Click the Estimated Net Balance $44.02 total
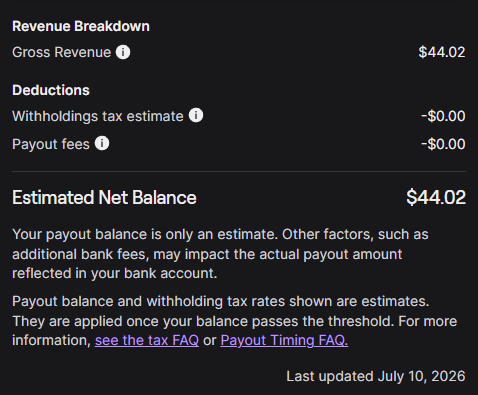 click(436, 197)
